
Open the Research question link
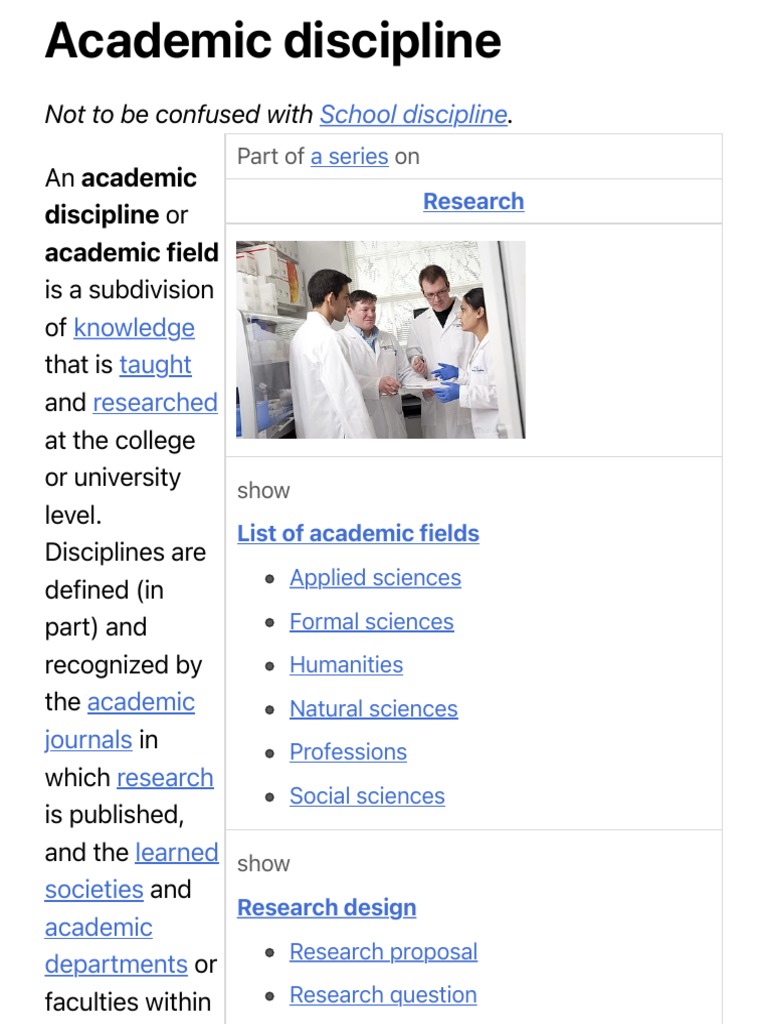click(x=383, y=995)
